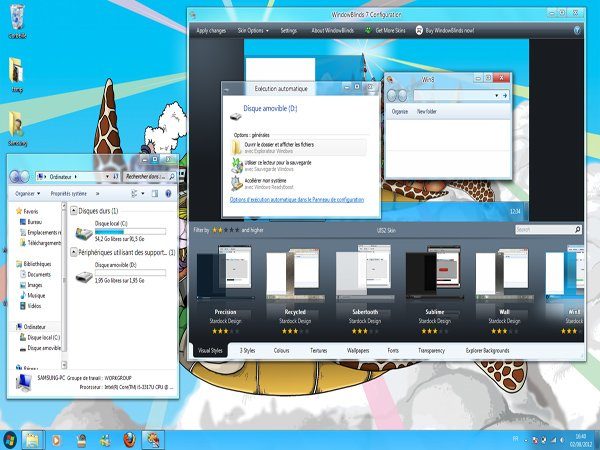
Task: Select the Sublime skin thumbnail
Action: tap(434, 272)
